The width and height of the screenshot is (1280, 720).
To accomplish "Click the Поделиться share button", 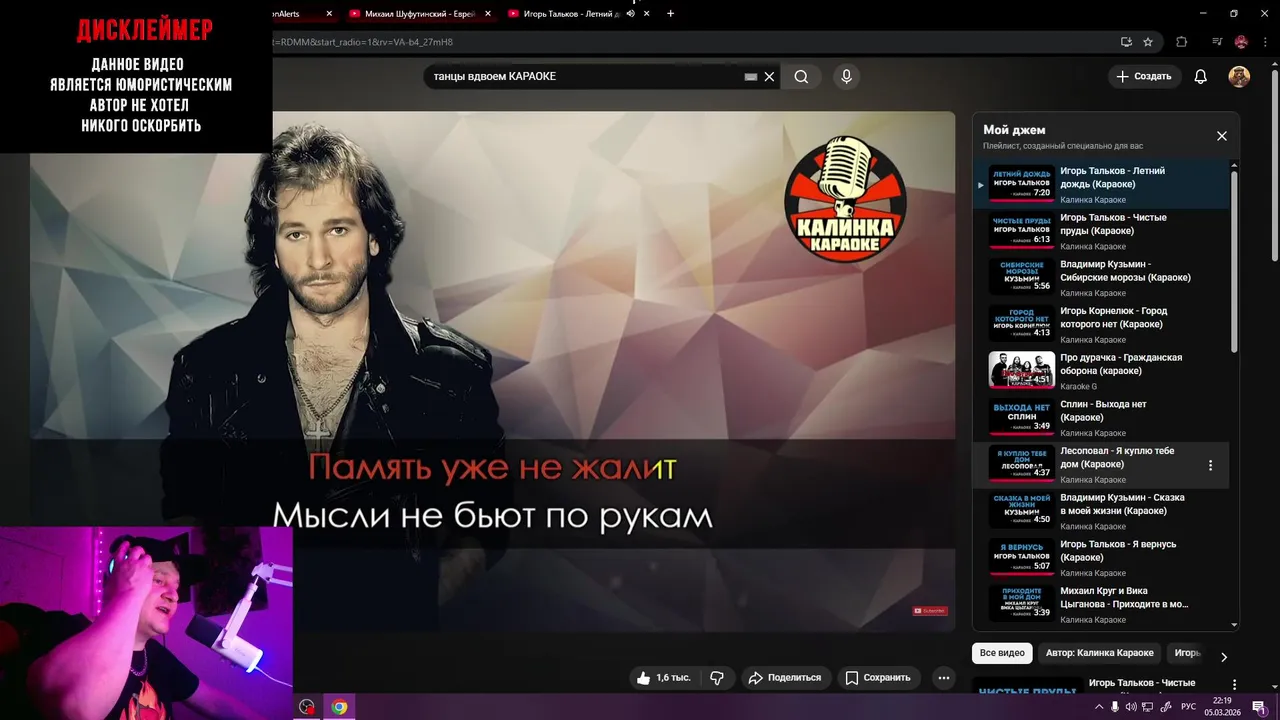I will point(784,678).
